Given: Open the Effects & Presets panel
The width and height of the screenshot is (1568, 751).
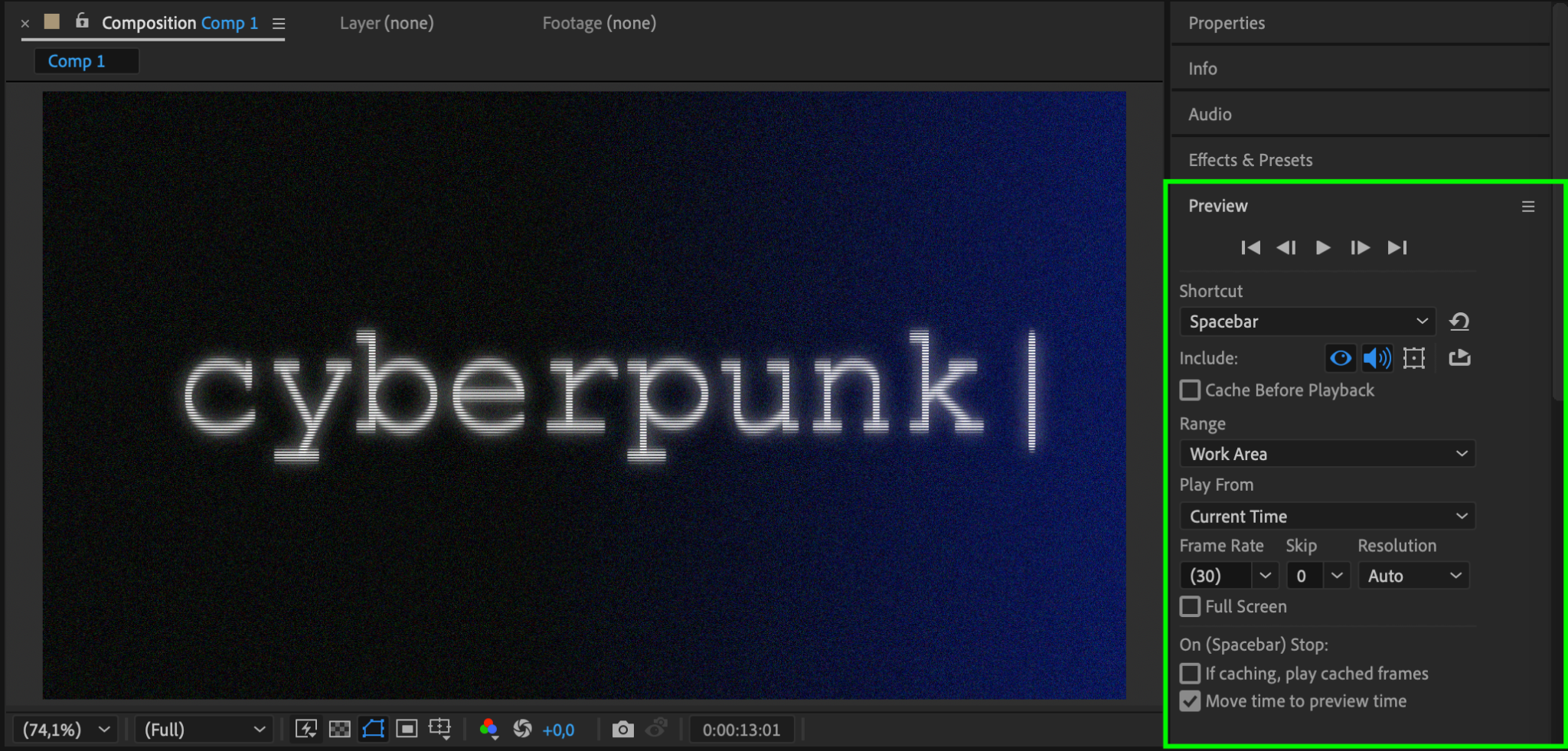Looking at the screenshot, I should 1250,160.
